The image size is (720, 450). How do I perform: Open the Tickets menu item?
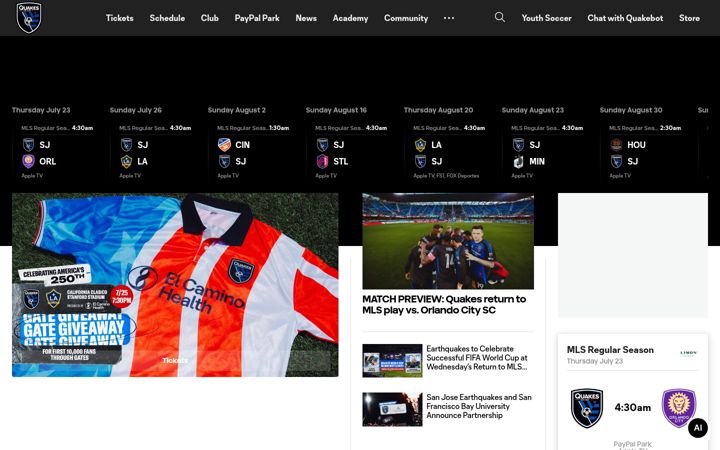pyautogui.click(x=119, y=18)
